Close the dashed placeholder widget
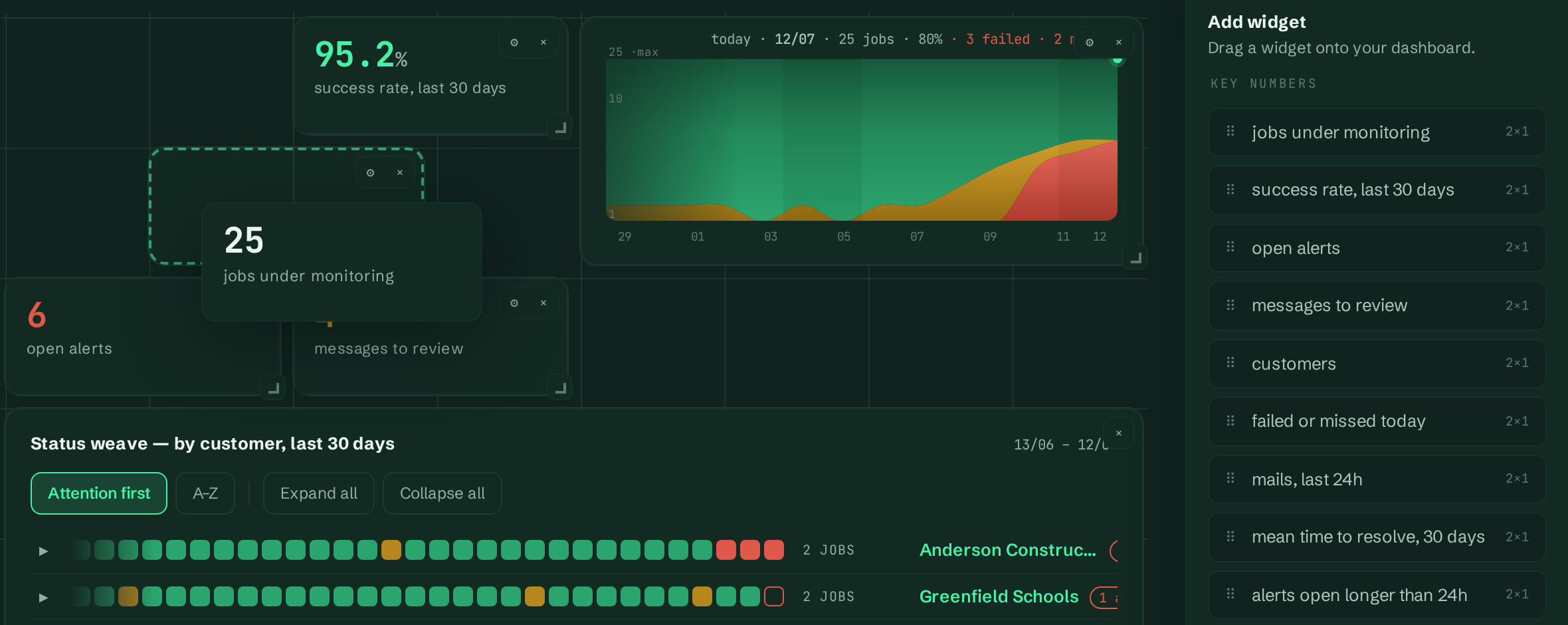1568x625 pixels. click(400, 173)
